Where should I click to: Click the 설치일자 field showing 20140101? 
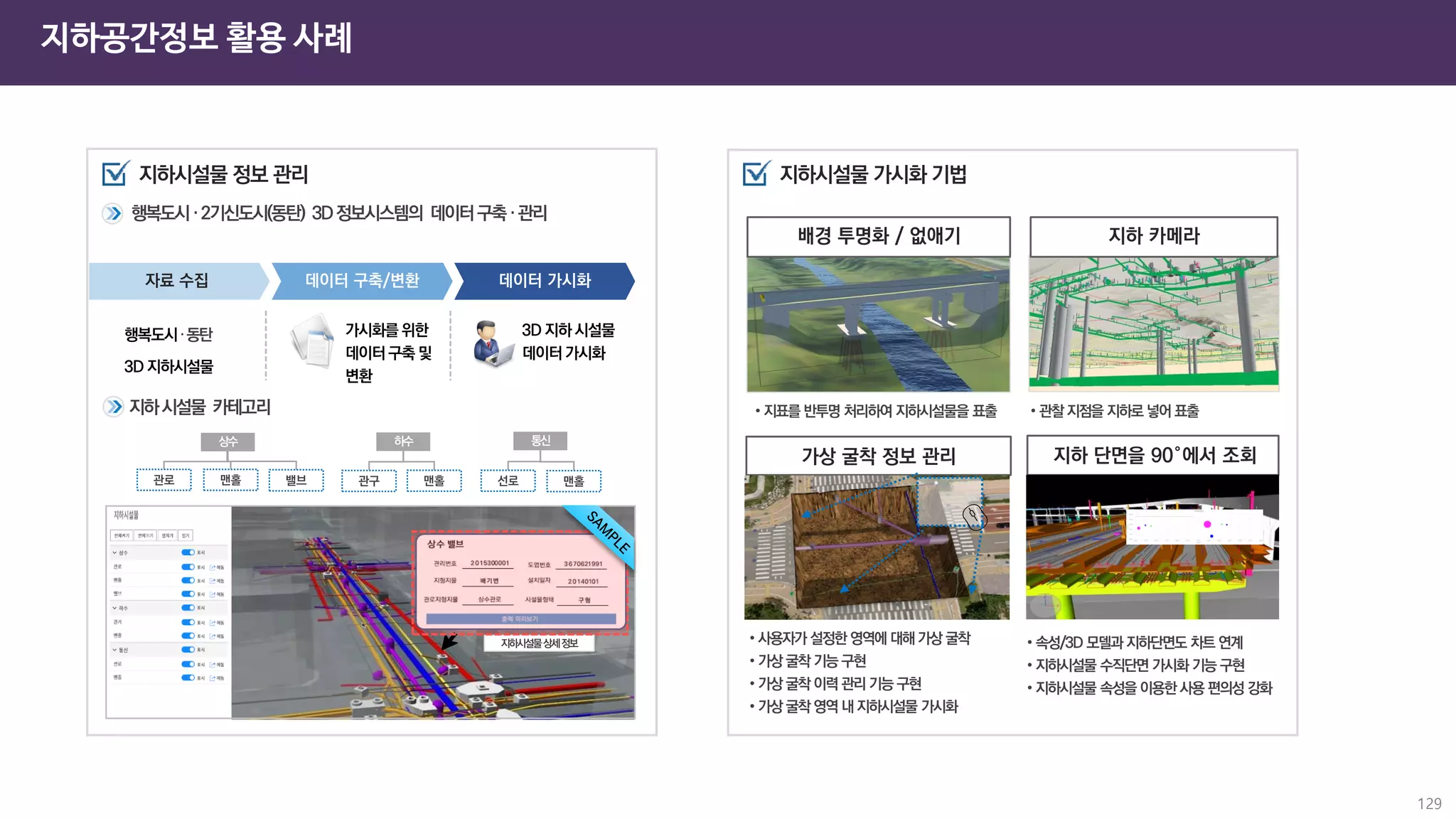tap(583, 582)
